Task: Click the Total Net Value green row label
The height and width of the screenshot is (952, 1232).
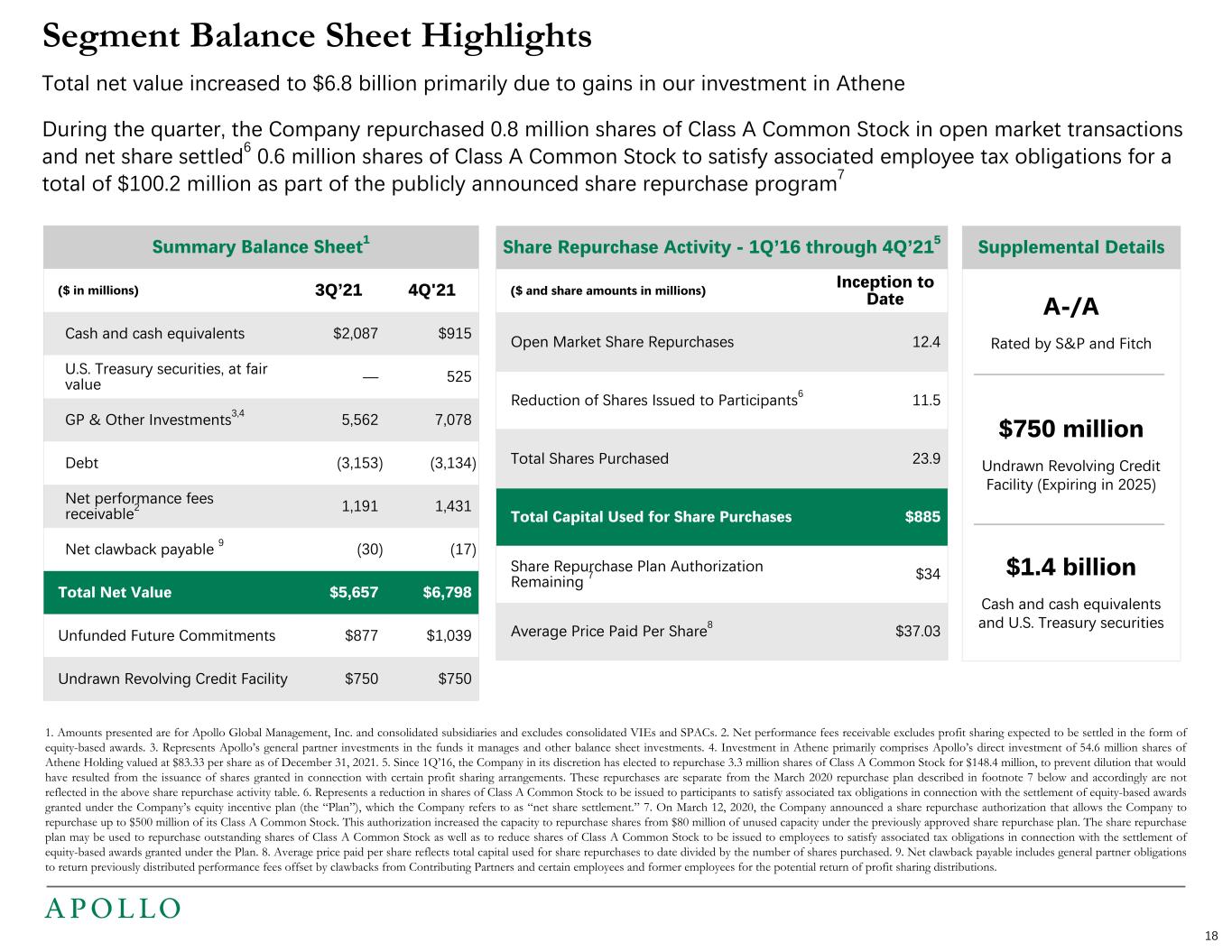Action: point(115,592)
